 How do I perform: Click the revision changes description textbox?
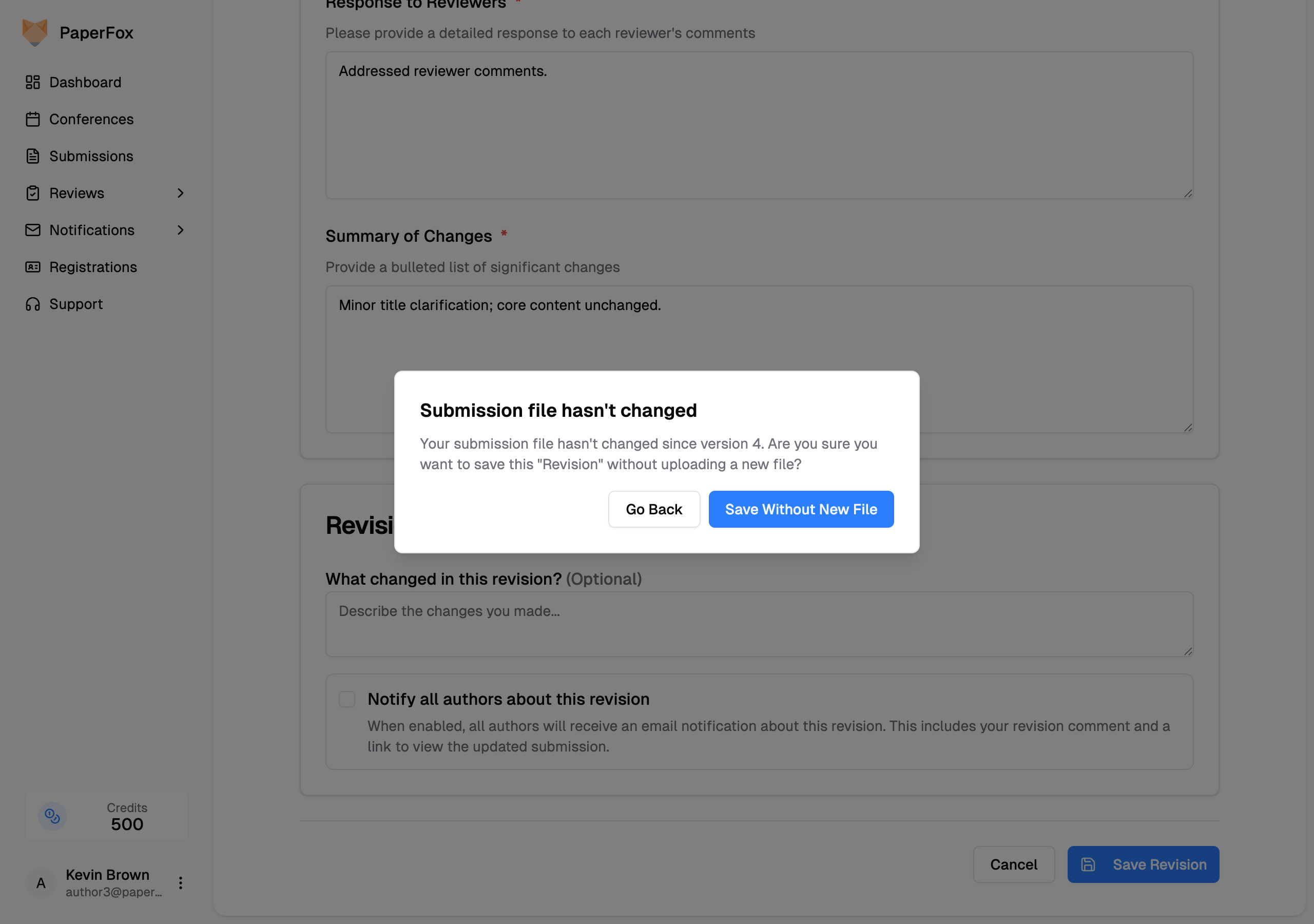759,624
